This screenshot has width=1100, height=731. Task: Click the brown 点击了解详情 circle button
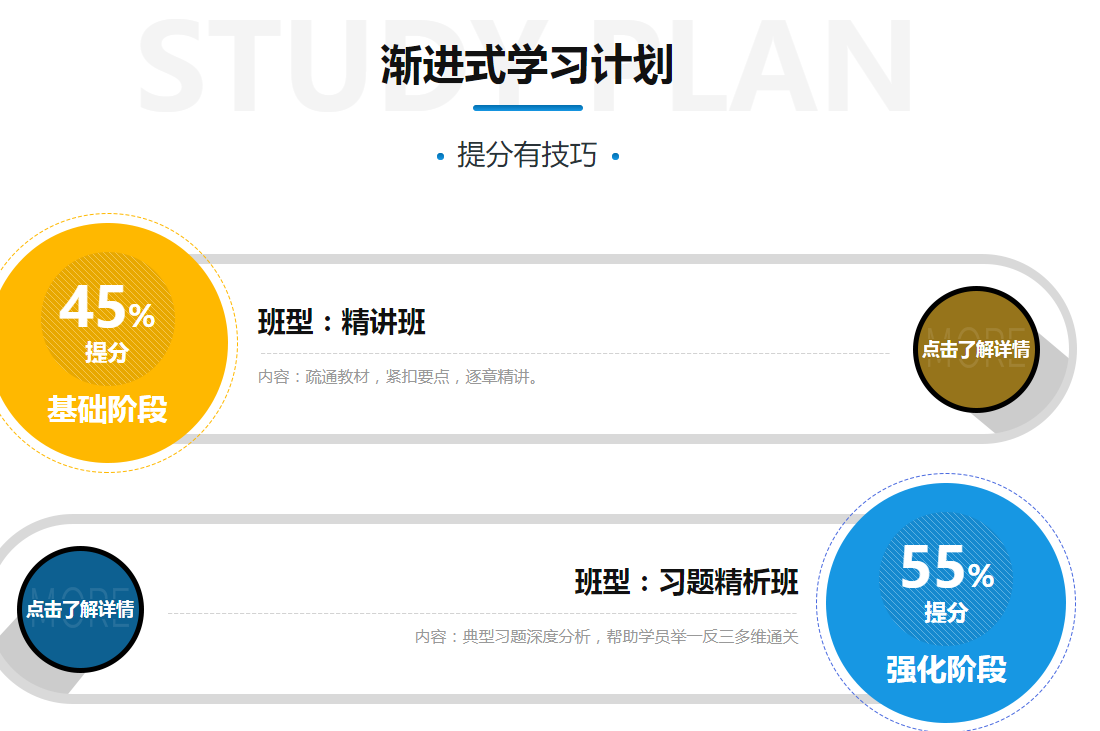click(x=975, y=349)
